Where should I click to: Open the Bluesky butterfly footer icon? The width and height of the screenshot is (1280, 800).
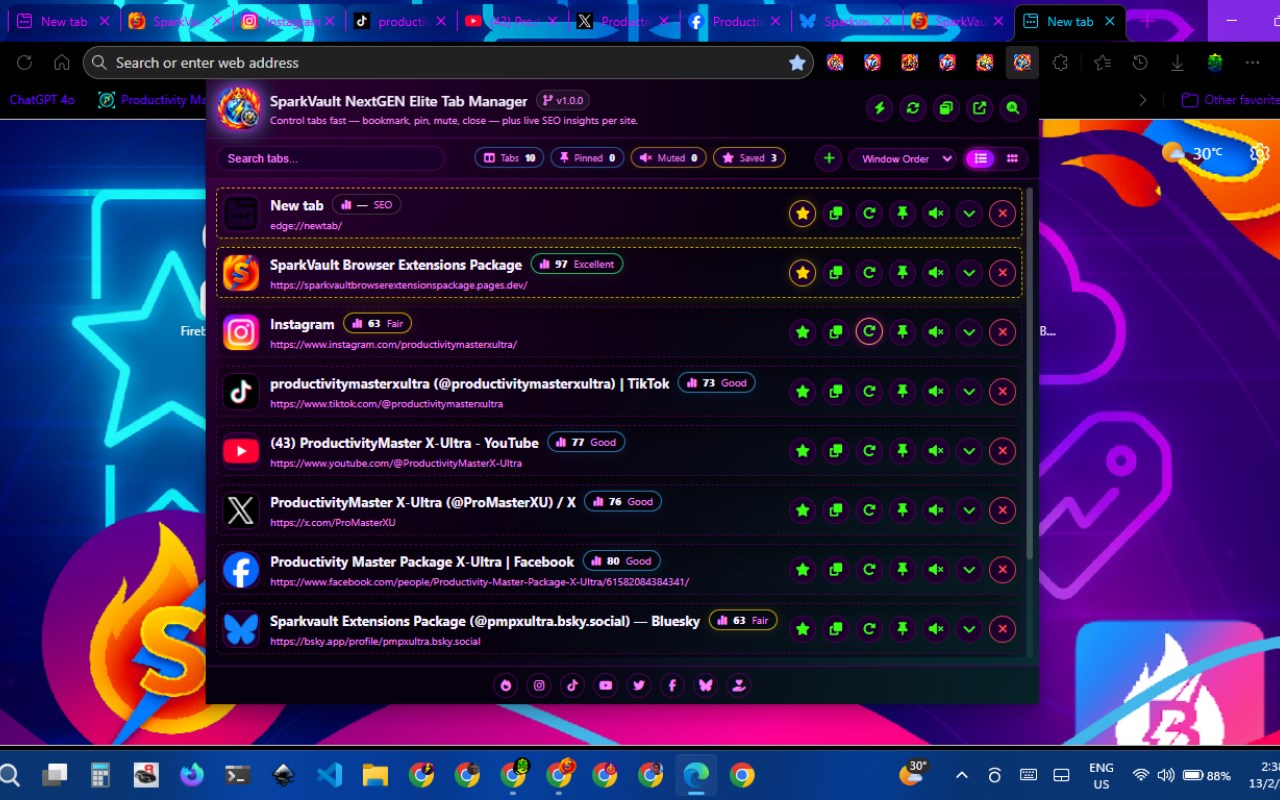[x=706, y=685]
